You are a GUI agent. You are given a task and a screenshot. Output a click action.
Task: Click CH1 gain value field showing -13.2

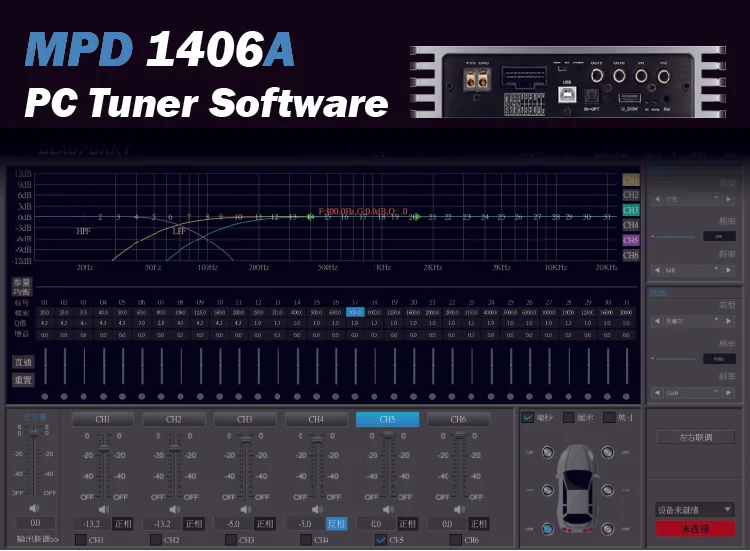[x=92, y=524]
